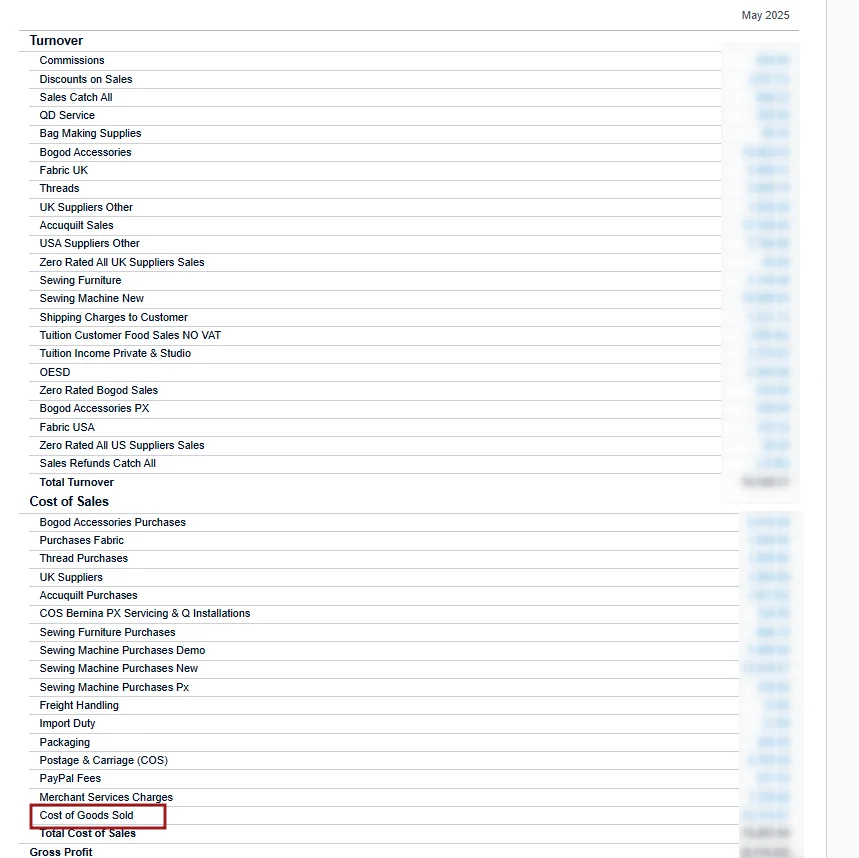This screenshot has height=858, width=859.
Task: Click the Total Turnover row label
Action: point(77,483)
